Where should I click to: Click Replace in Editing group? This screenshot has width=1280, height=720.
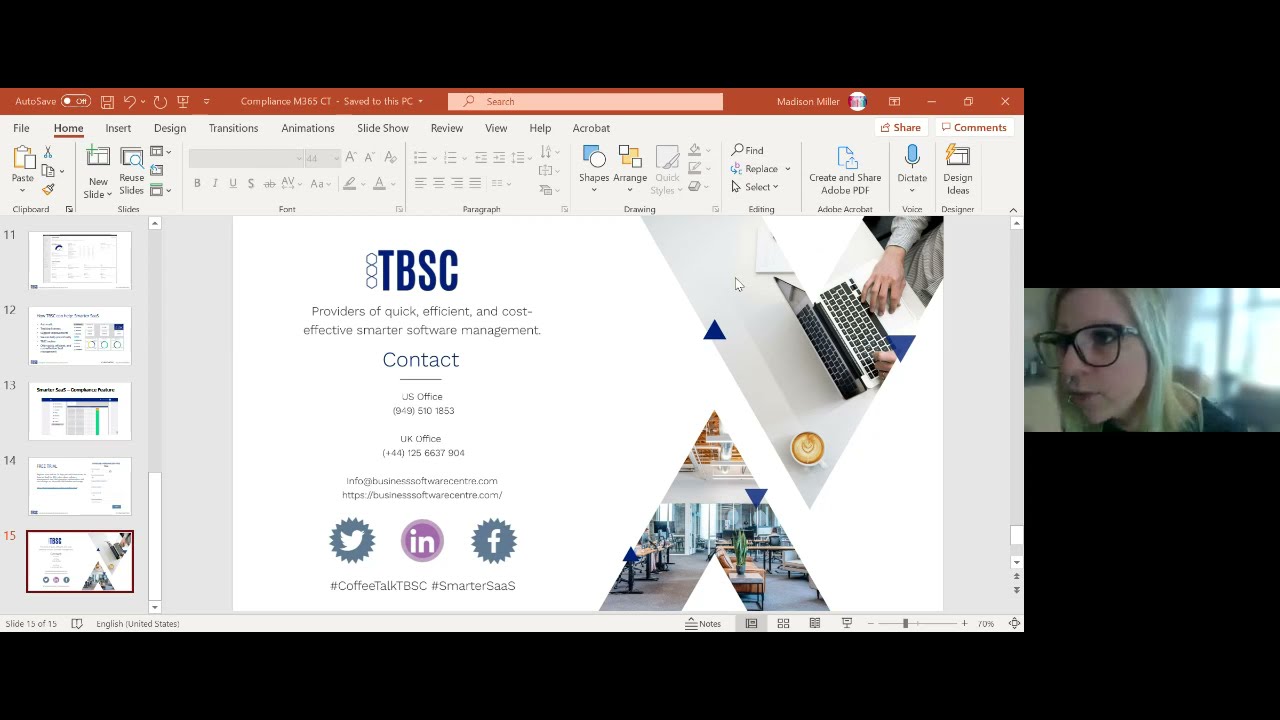755,169
